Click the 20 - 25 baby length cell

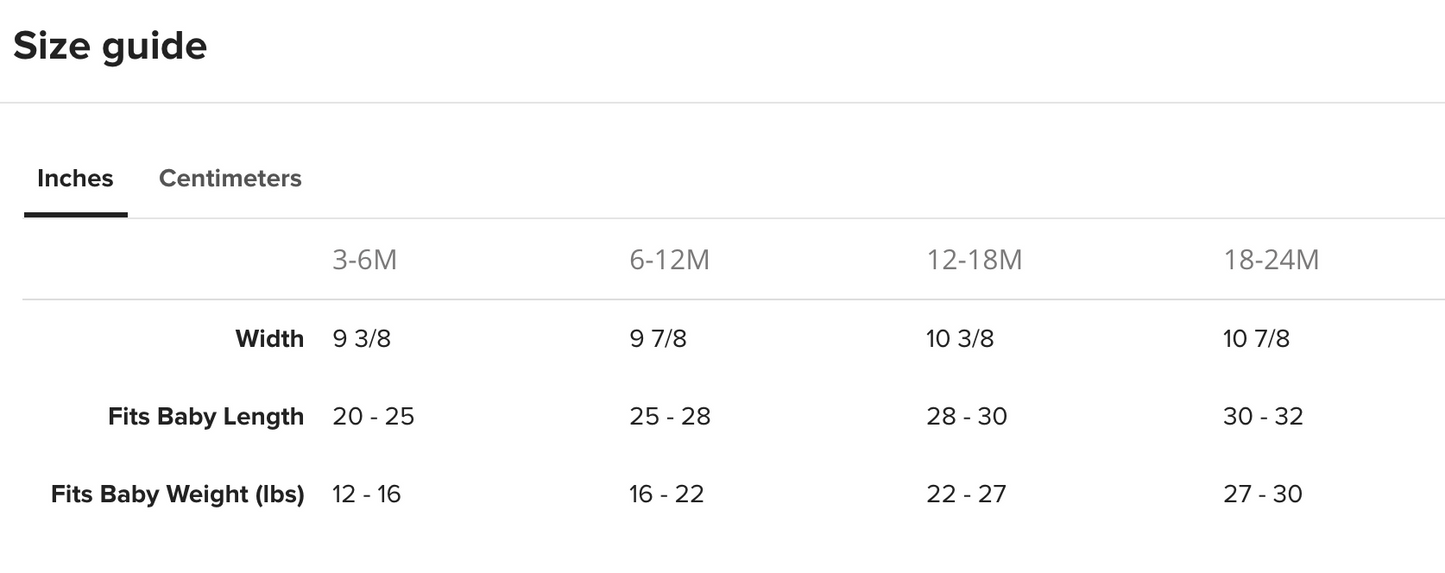coord(373,417)
